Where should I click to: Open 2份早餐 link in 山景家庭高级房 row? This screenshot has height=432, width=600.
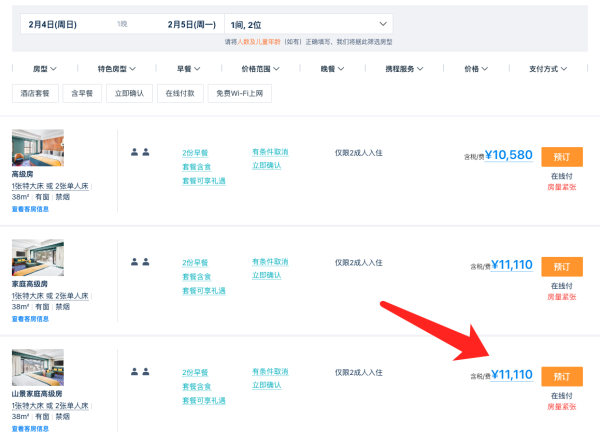pyautogui.click(x=195, y=373)
